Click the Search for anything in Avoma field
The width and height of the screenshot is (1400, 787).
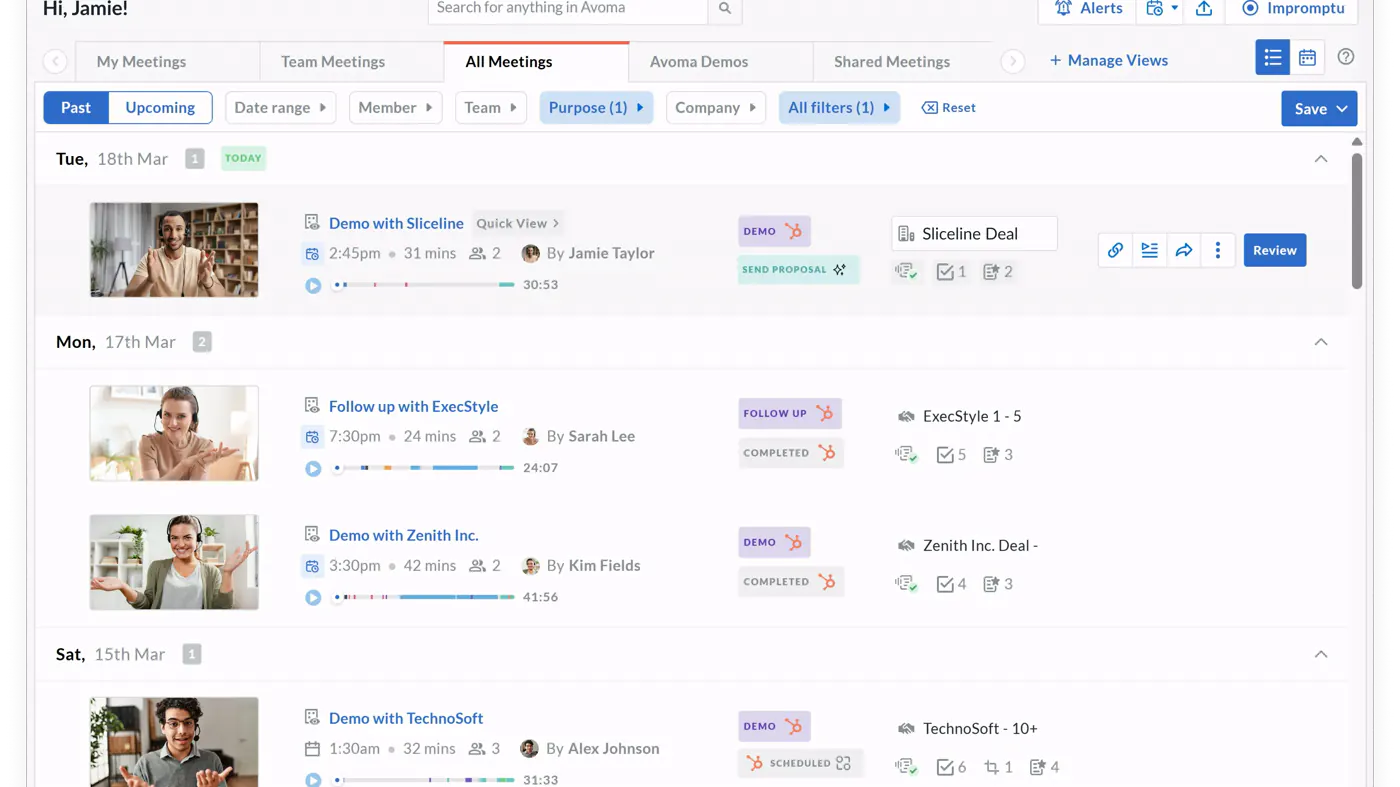click(568, 9)
